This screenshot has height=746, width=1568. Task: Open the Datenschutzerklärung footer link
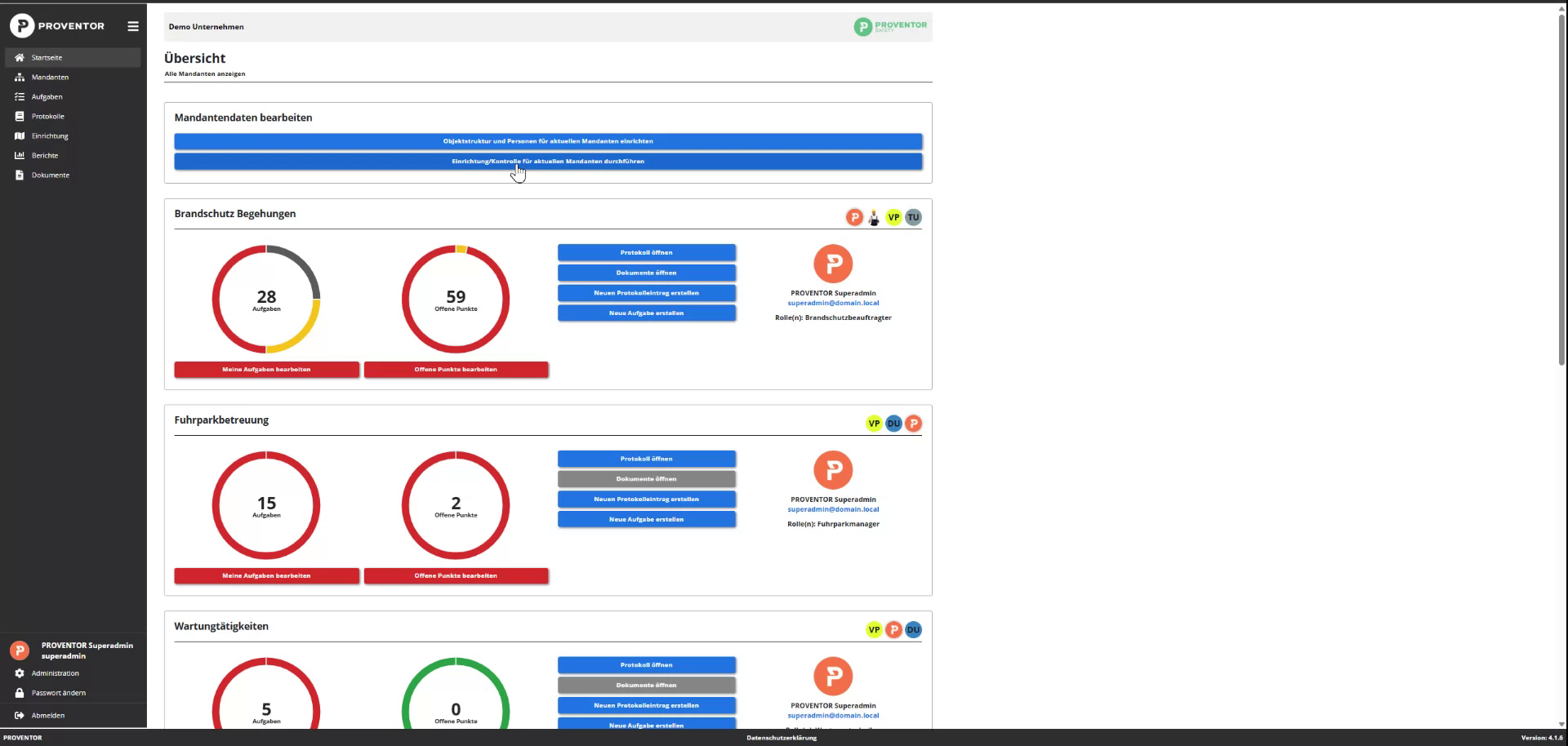tap(781, 738)
